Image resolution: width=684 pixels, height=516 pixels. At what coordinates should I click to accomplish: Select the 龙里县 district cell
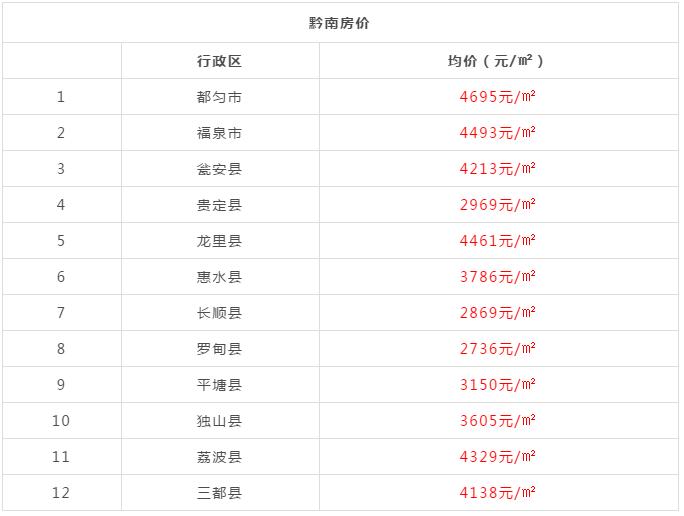219,241
